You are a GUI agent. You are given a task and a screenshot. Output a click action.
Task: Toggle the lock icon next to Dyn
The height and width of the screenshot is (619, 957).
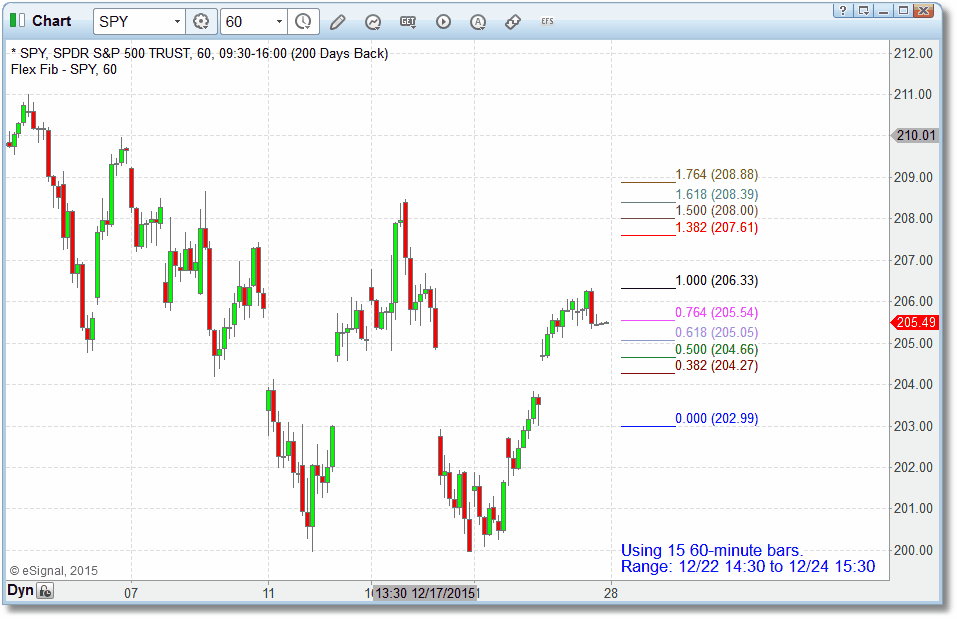(x=46, y=591)
